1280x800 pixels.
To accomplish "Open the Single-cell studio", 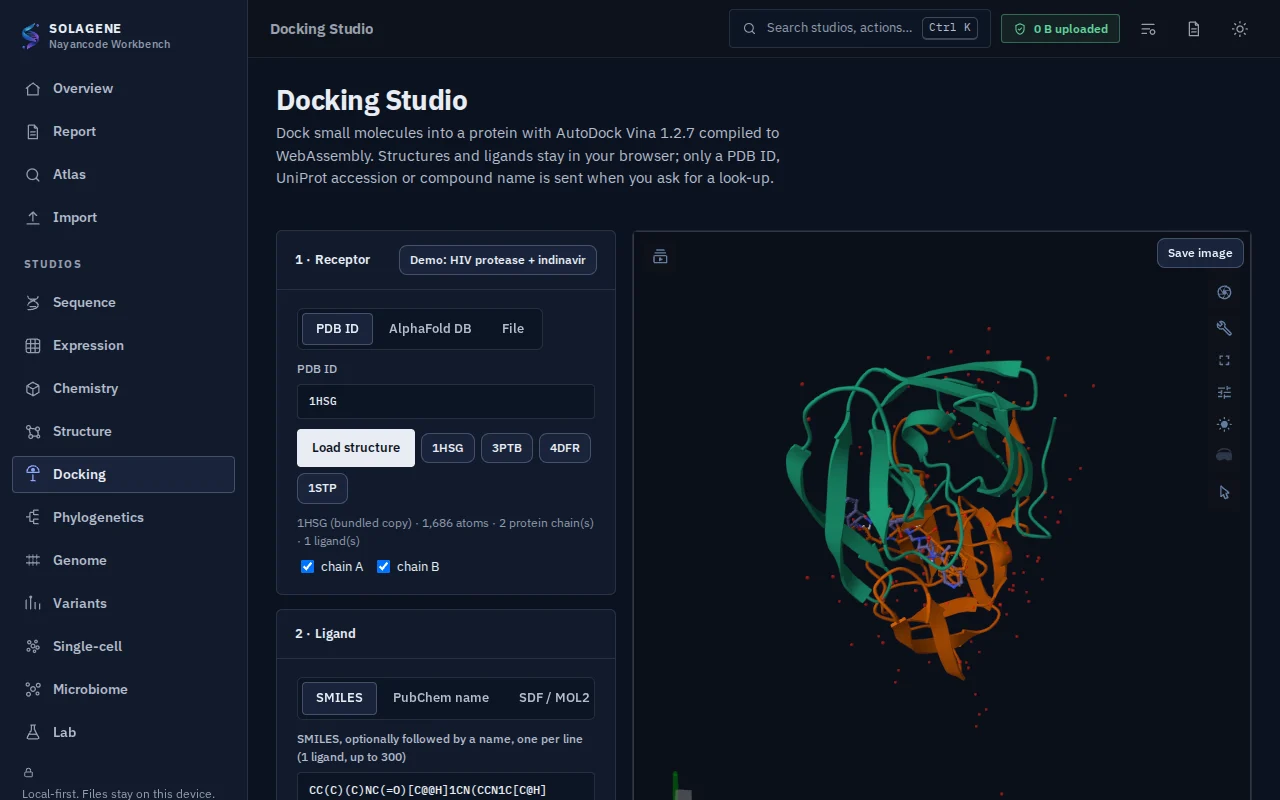I will point(123,646).
